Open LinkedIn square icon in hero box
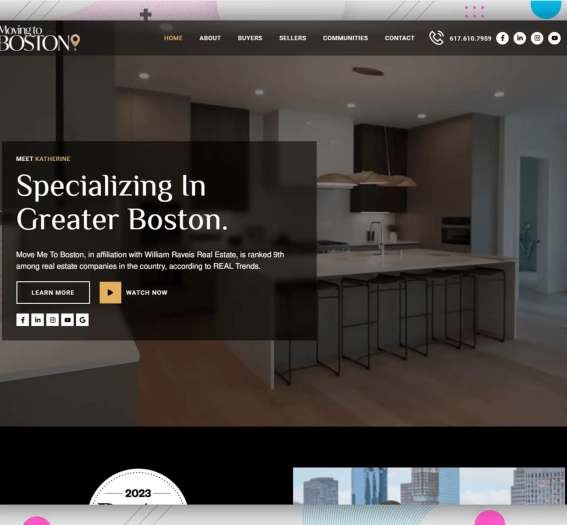 [x=38, y=320]
